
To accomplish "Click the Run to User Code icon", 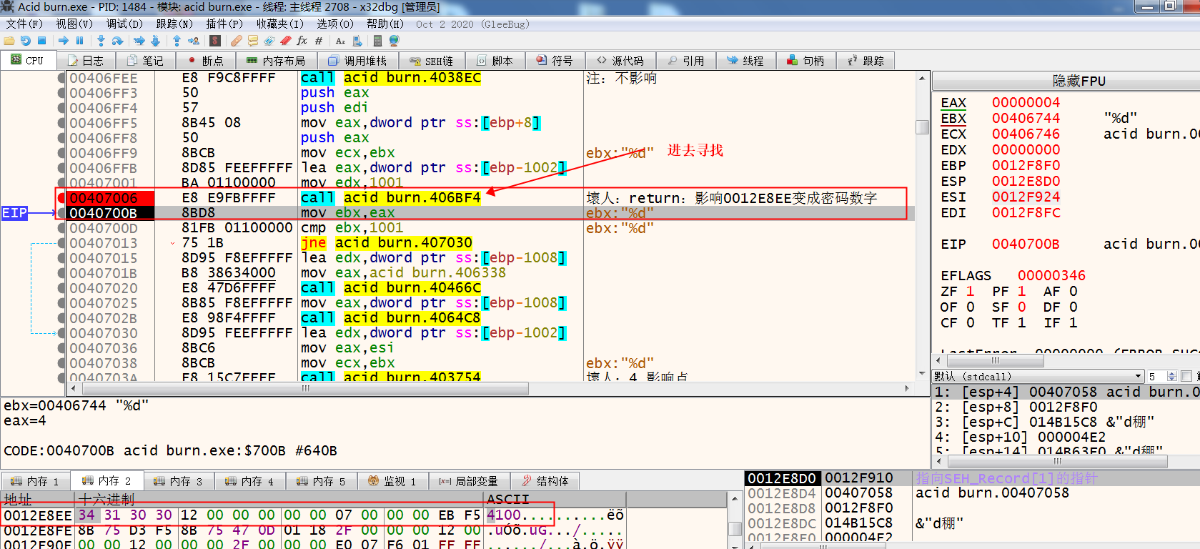I will click(x=193, y=41).
